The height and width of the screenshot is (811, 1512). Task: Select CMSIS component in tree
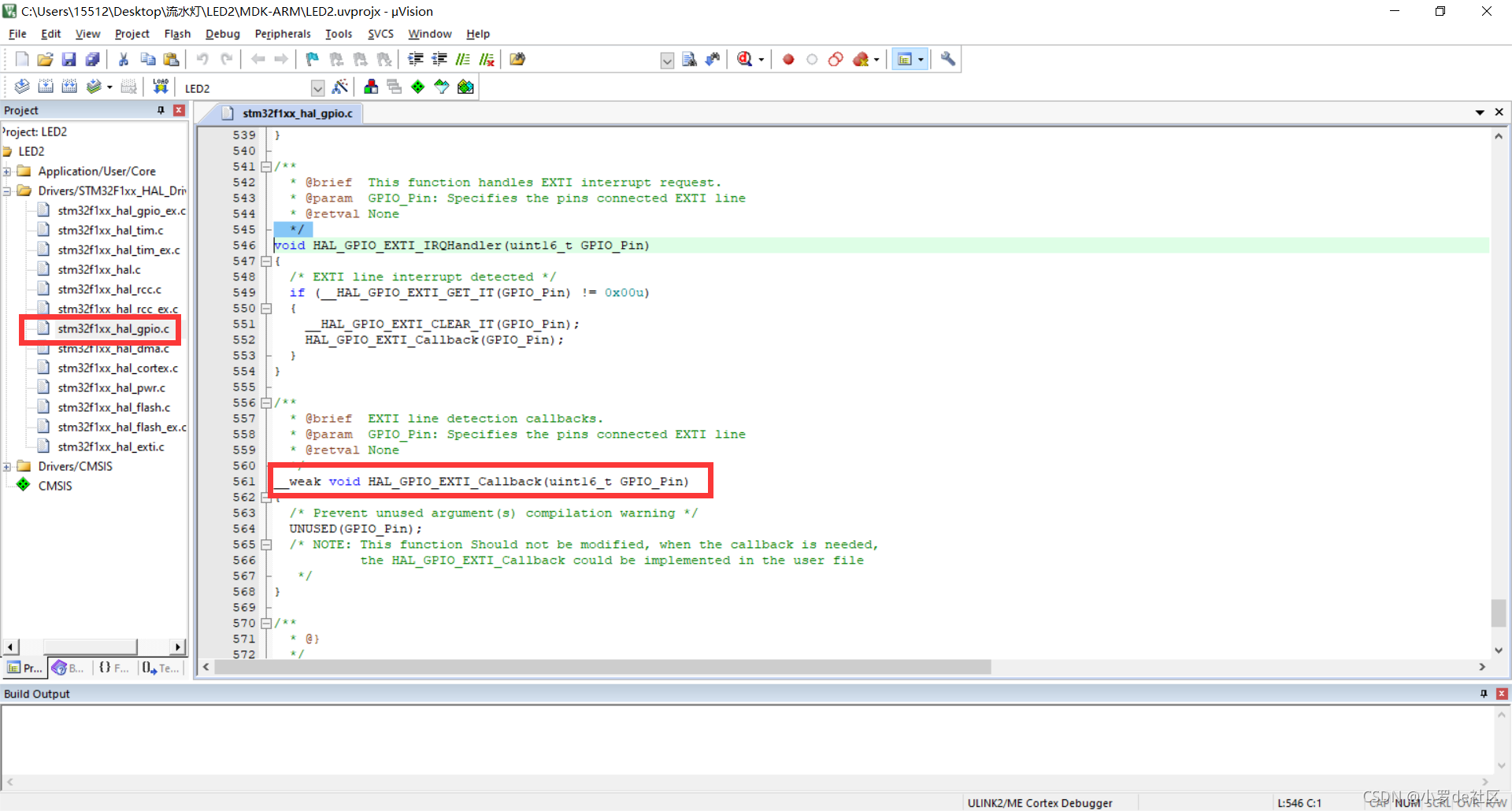(x=55, y=487)
